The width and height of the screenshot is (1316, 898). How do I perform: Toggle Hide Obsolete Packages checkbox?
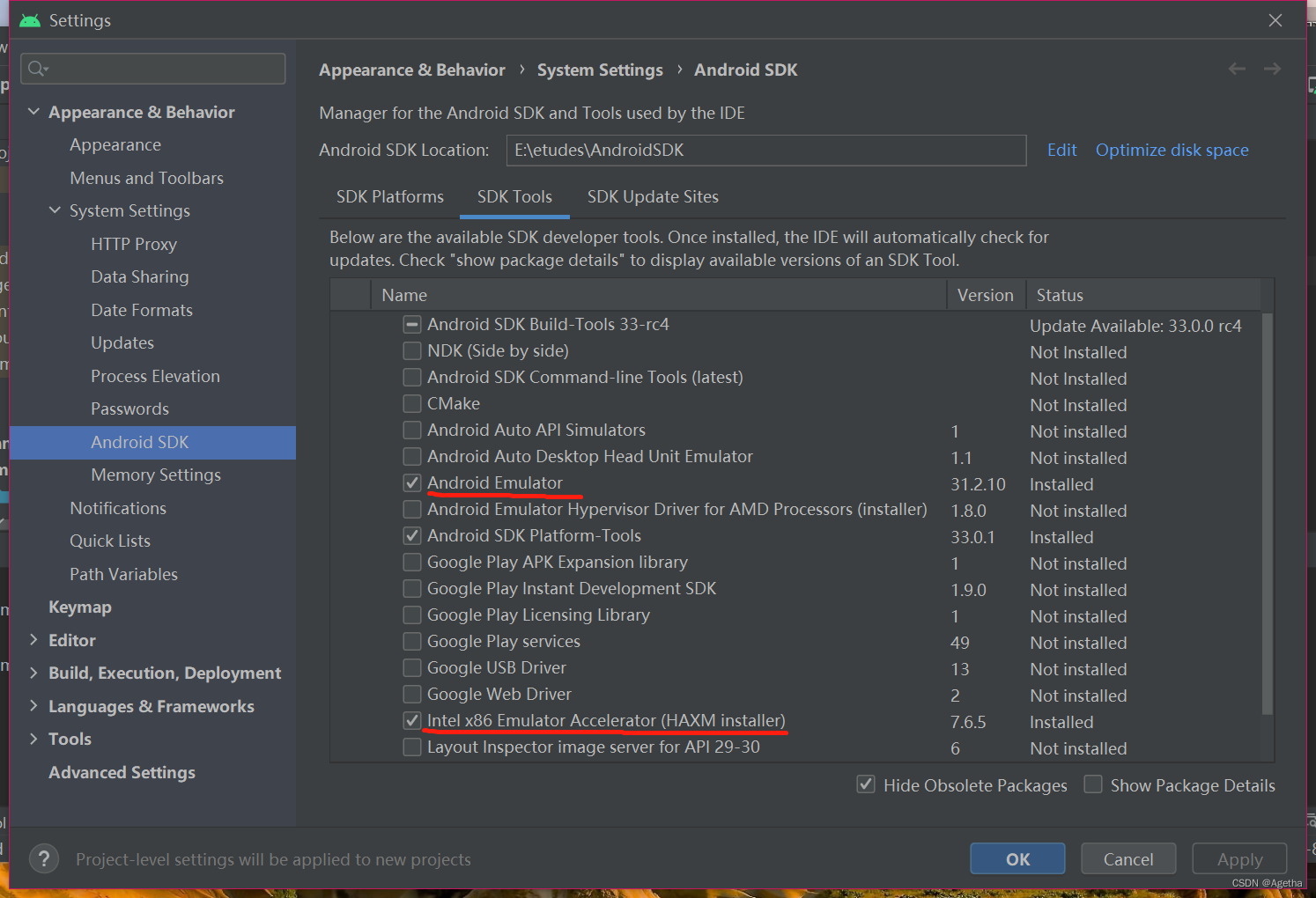[866, 784]
